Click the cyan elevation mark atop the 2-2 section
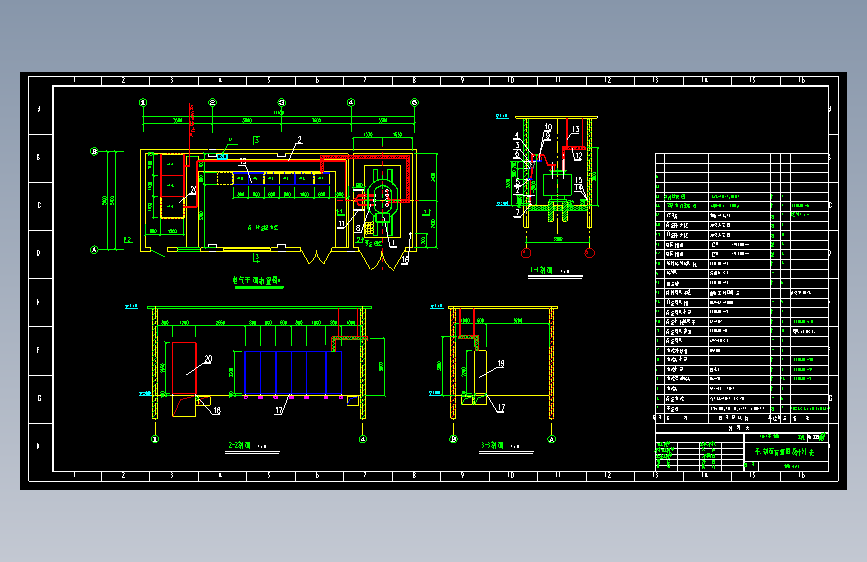This screenshot has width=867, height=562. (131, 306)
